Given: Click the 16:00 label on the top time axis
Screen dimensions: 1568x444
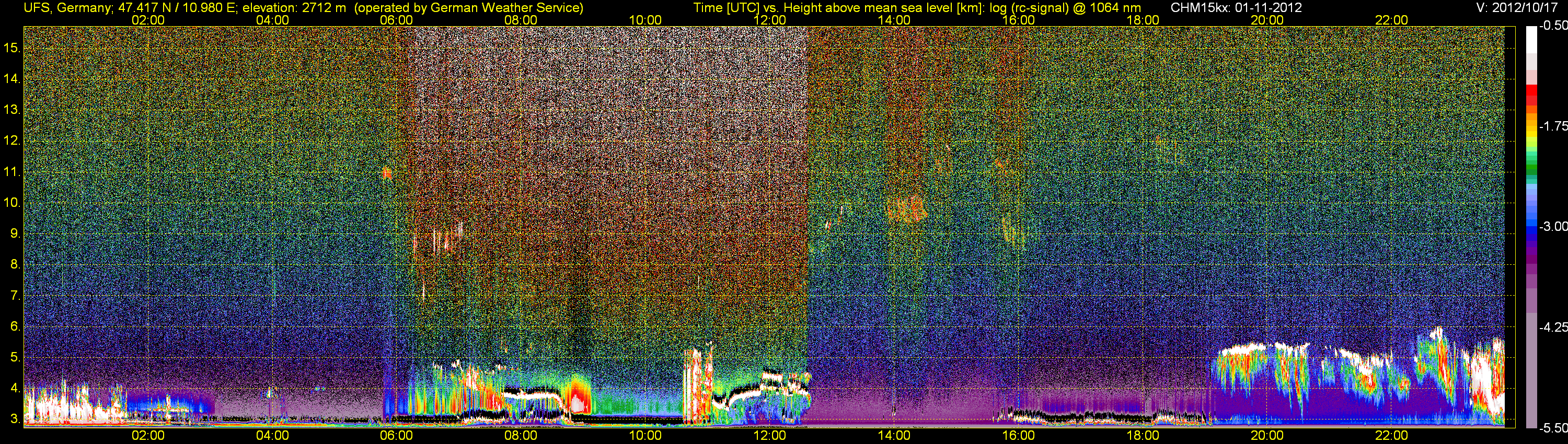Looking at the screenshot, I should (x=1018, y=20).
